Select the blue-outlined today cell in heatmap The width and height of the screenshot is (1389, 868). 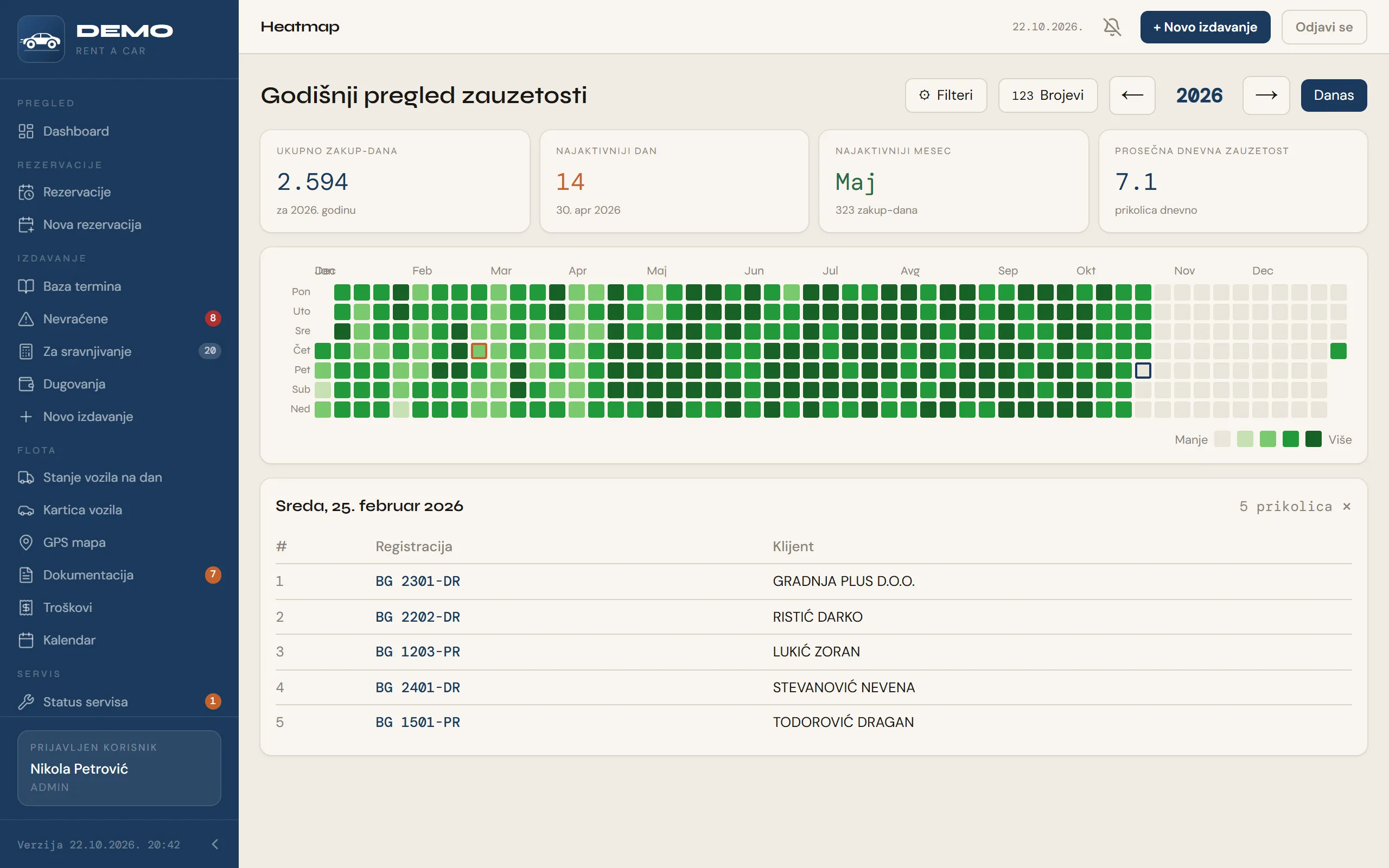tap(1143, 371)
